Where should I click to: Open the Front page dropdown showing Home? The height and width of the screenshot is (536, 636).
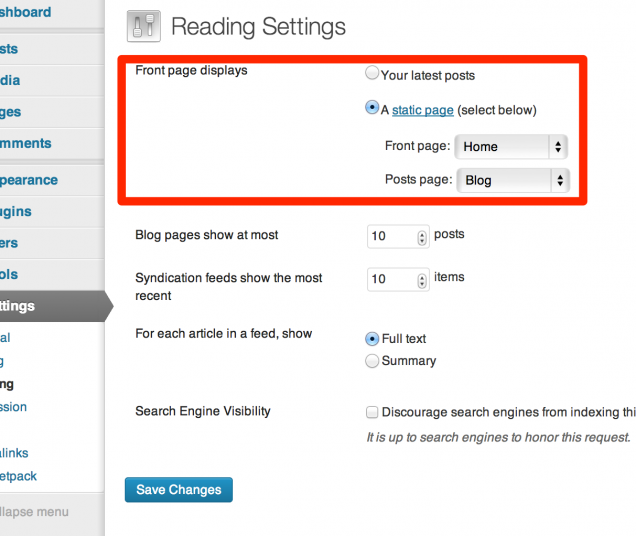pos(511,146)
